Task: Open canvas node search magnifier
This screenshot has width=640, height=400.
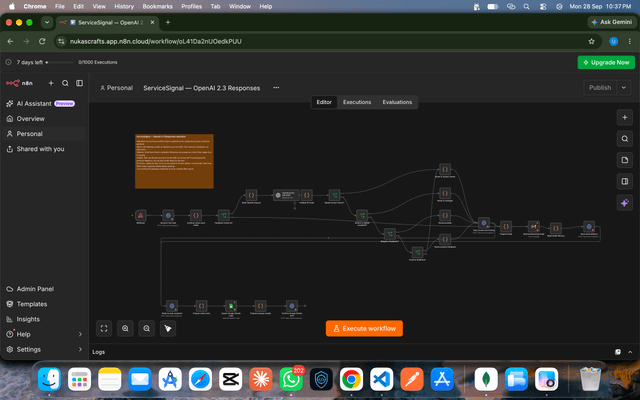Action: click(x=624, y=139)
